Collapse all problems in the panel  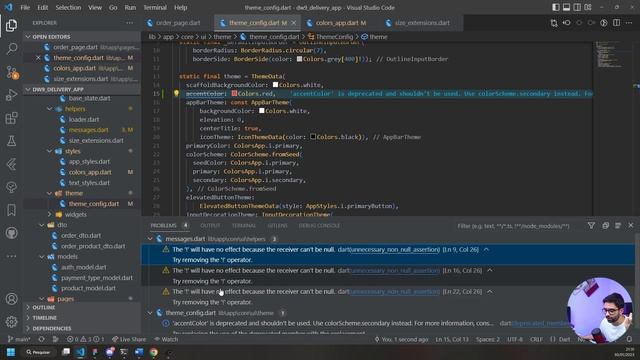point(605,225)
